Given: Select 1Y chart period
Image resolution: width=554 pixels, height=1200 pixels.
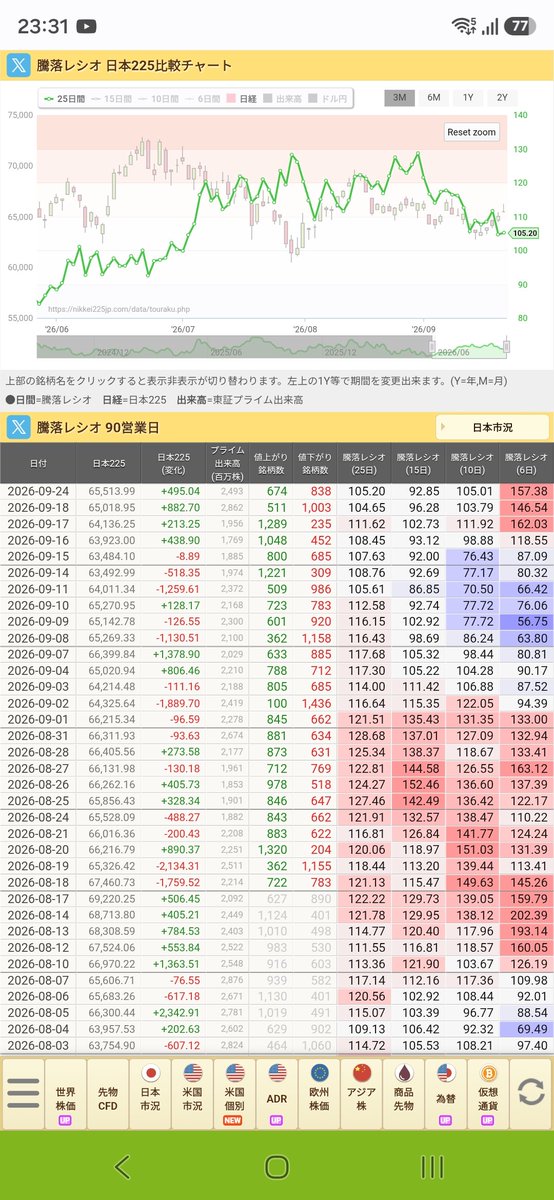Looking at the screenshot, I should [x=468, y=98].
